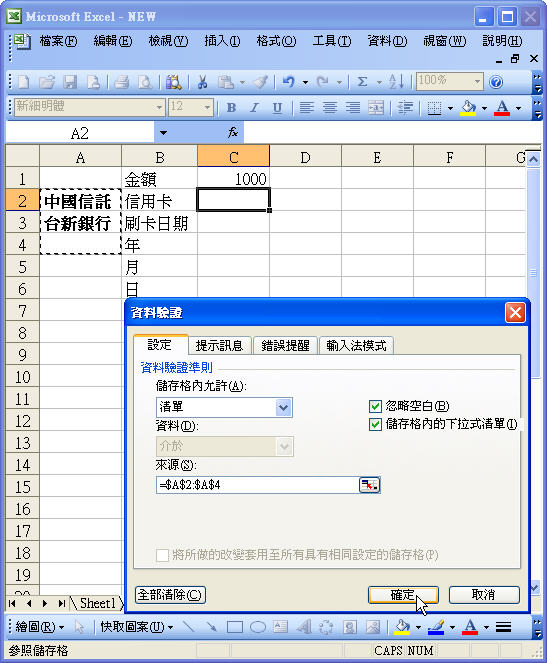Click the New workbook icon

pyautogui.click(x=24, y=82)
